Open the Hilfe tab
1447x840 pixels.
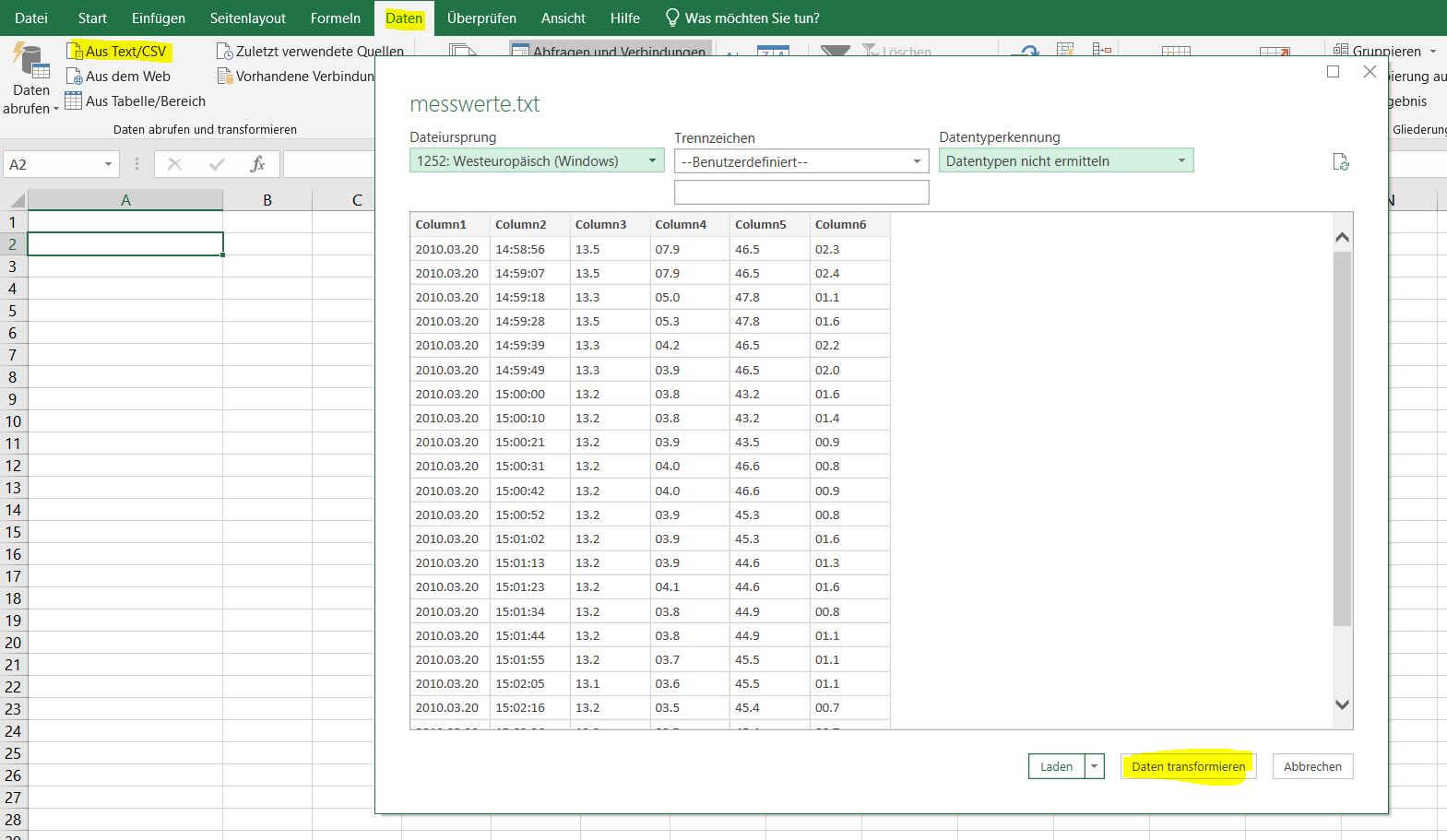[x=624, y=18]
